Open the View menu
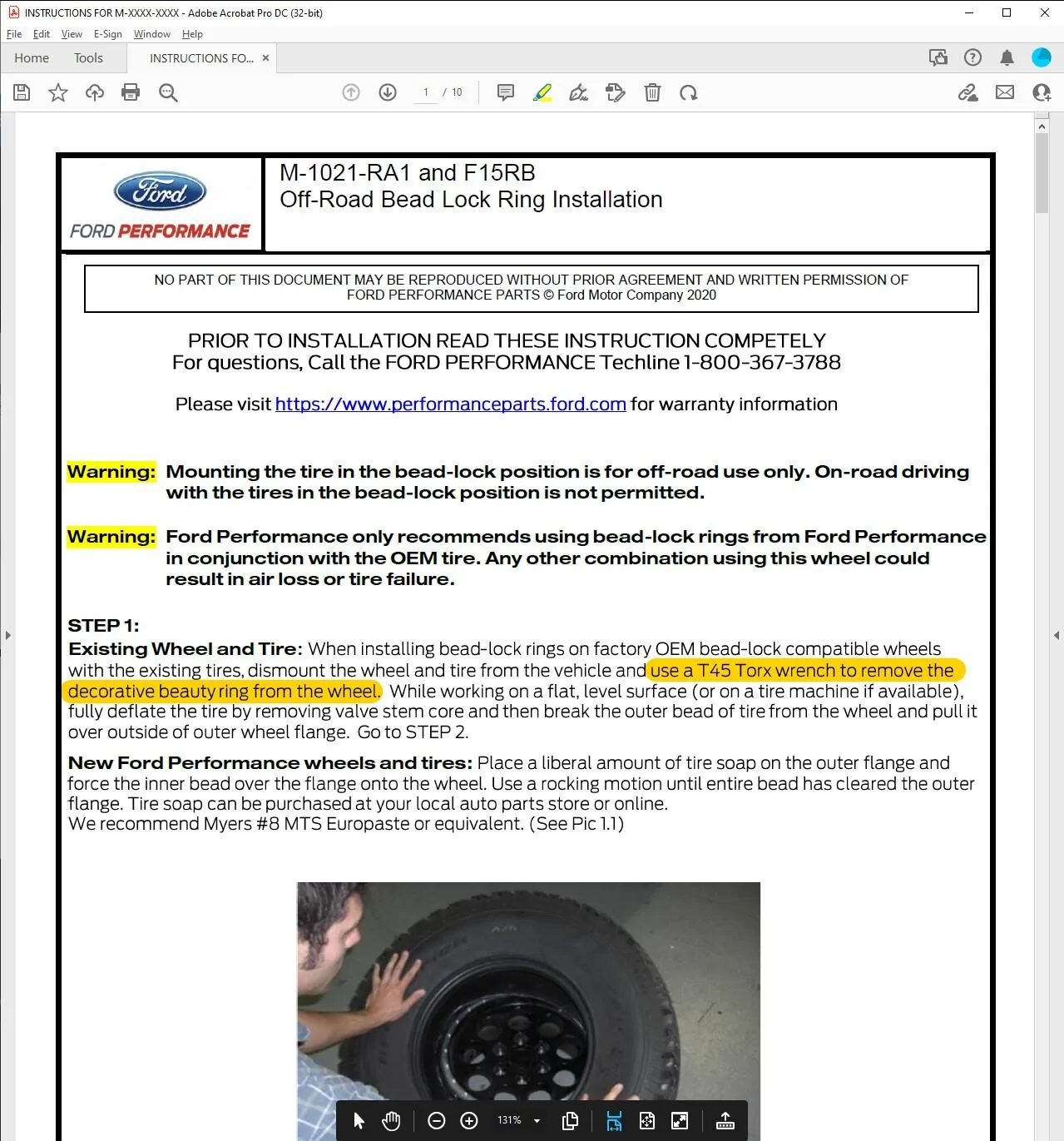The image size is (1064, 1141). 72,34
